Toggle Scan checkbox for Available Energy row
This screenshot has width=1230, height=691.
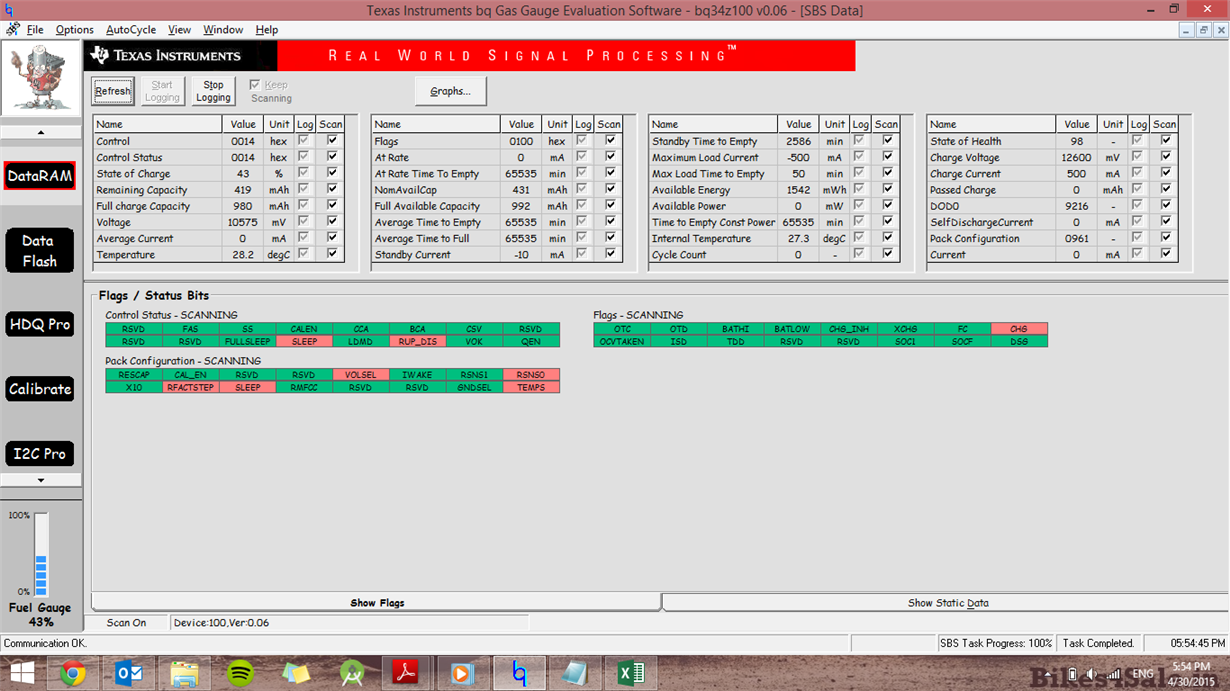(888, 190)
